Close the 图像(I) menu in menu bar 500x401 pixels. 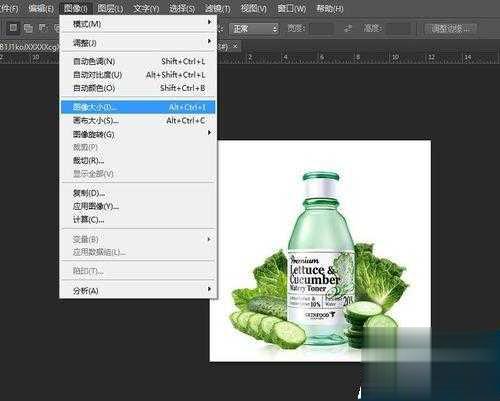point(76,8)
